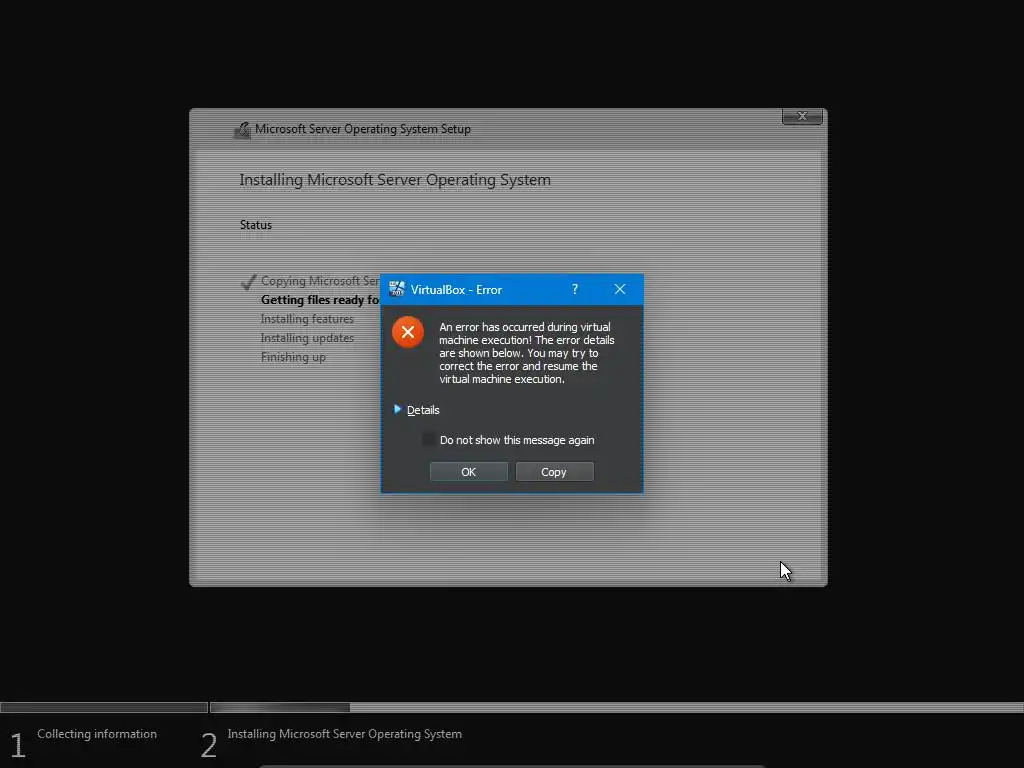1024x768 pixels.
Task: Close the Microsoft Server Setup window
Action: [802, 116]
